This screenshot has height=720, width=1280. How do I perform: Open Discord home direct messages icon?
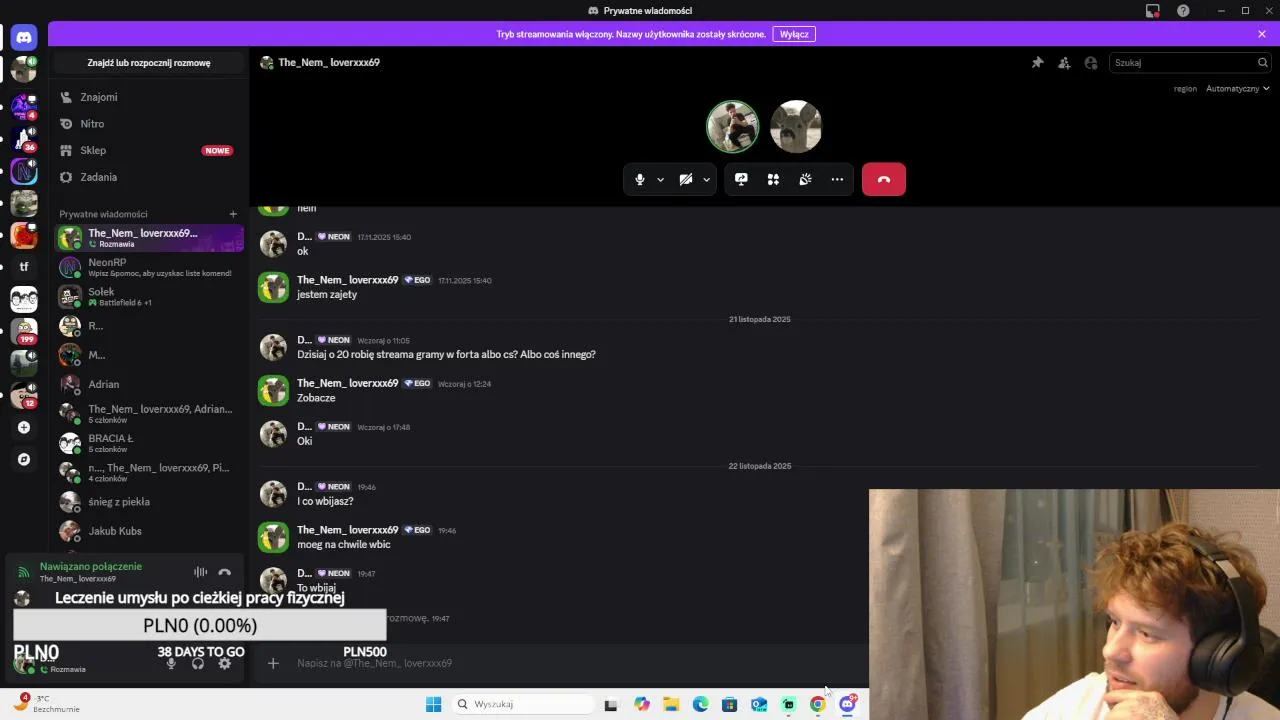point(24,37)
